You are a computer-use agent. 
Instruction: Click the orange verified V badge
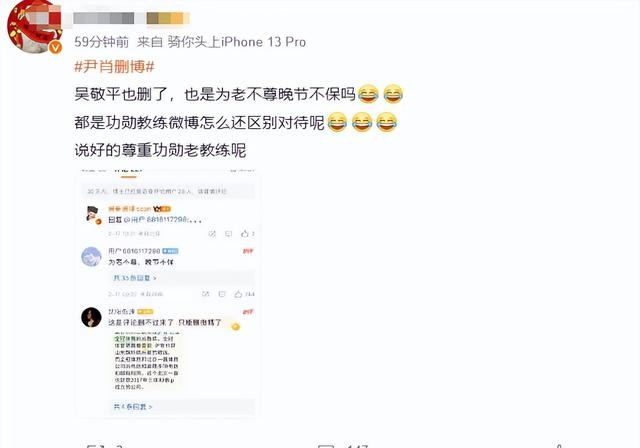(x=55, y=48)
